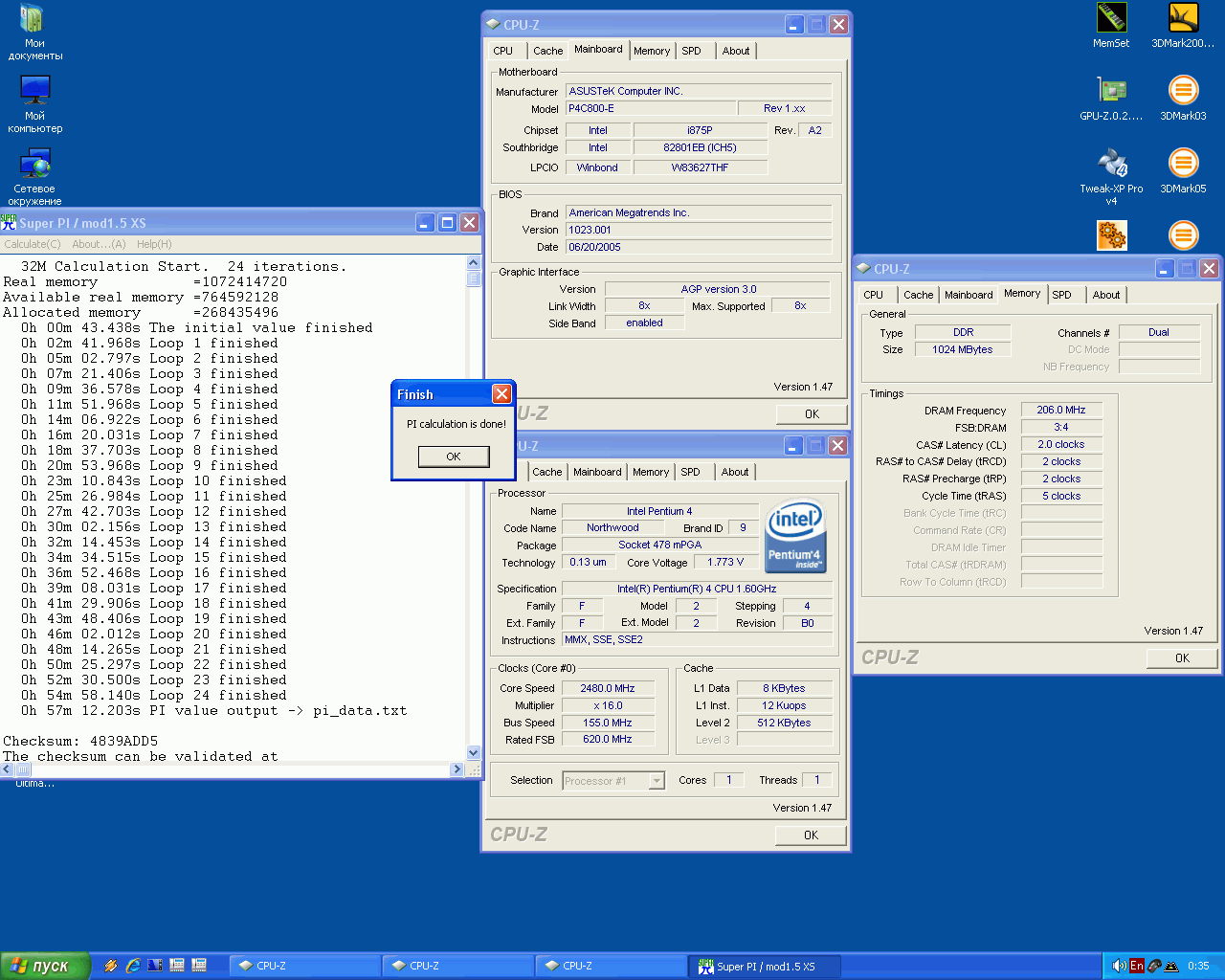1225x980 pixels.
Task: Open the Cache tab in the Memory window
Action: (918, 295)
